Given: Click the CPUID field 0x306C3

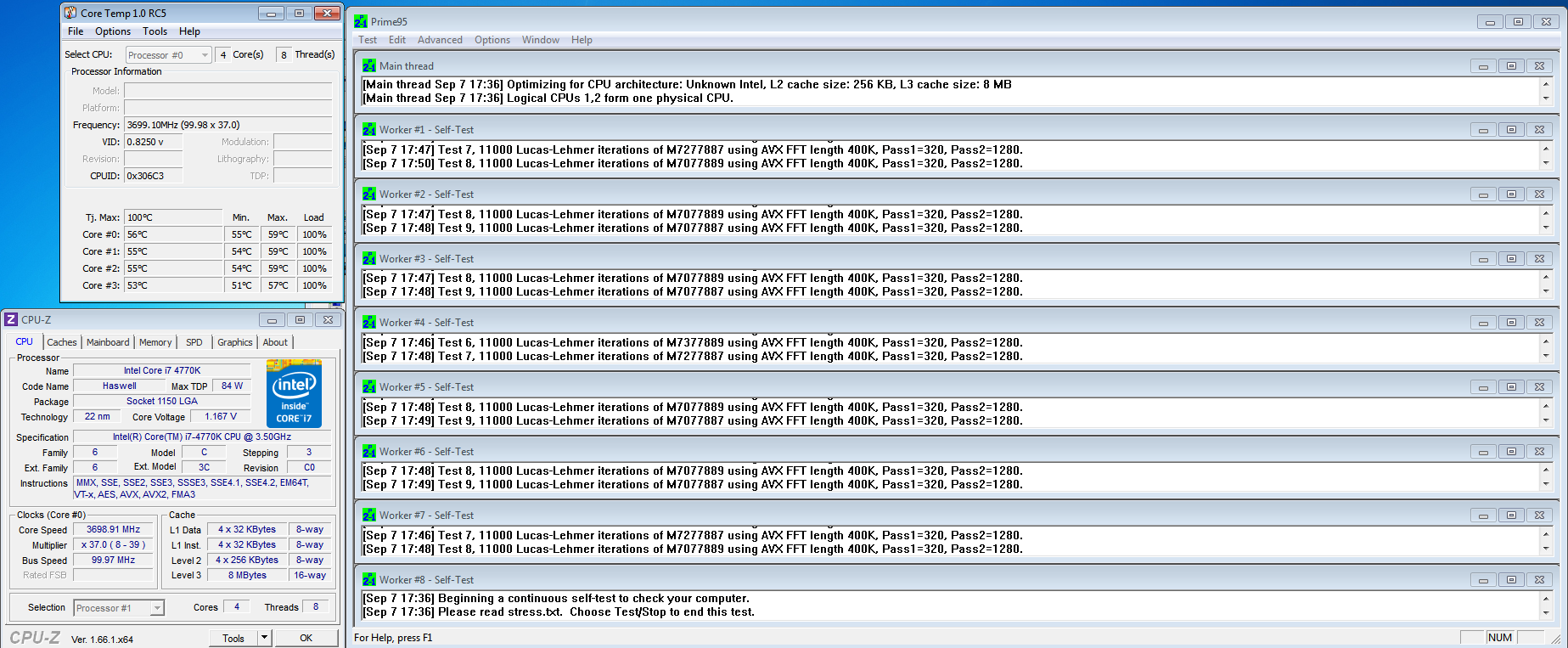Looking at the screenshot, I should (154, 176).
